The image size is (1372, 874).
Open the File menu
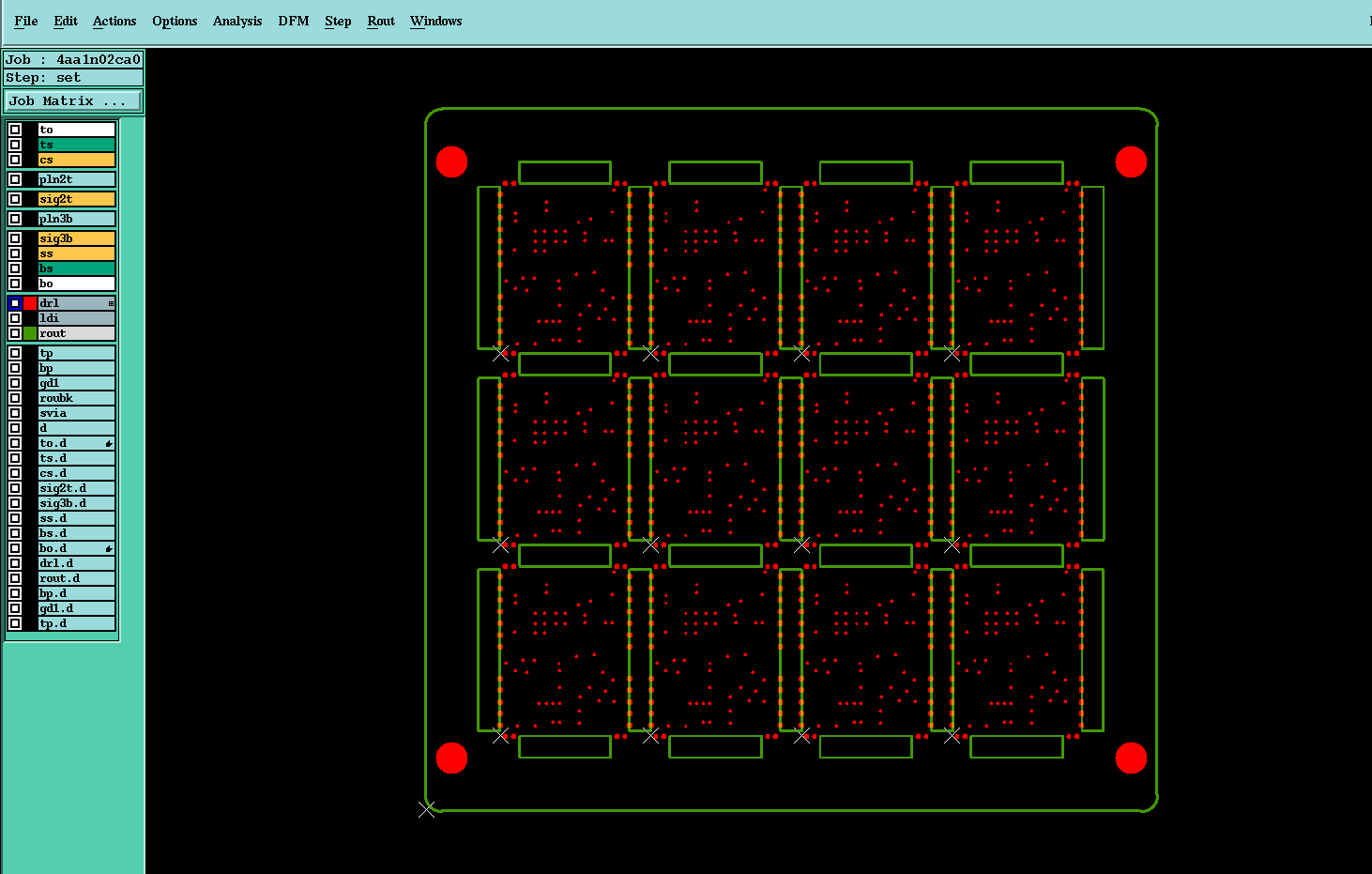click(x=26, y=21)
